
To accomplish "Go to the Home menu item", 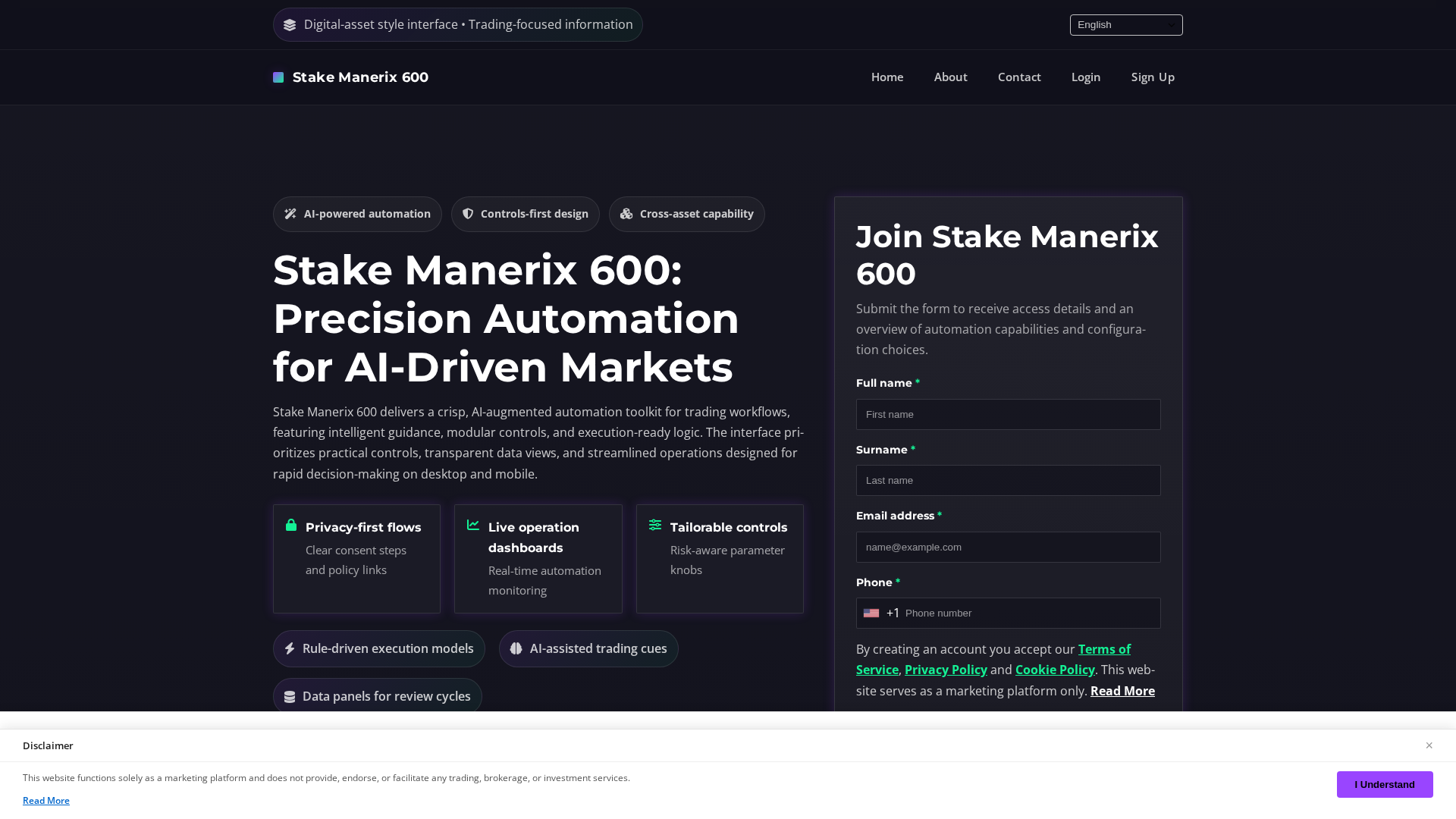I will [887, 77].
